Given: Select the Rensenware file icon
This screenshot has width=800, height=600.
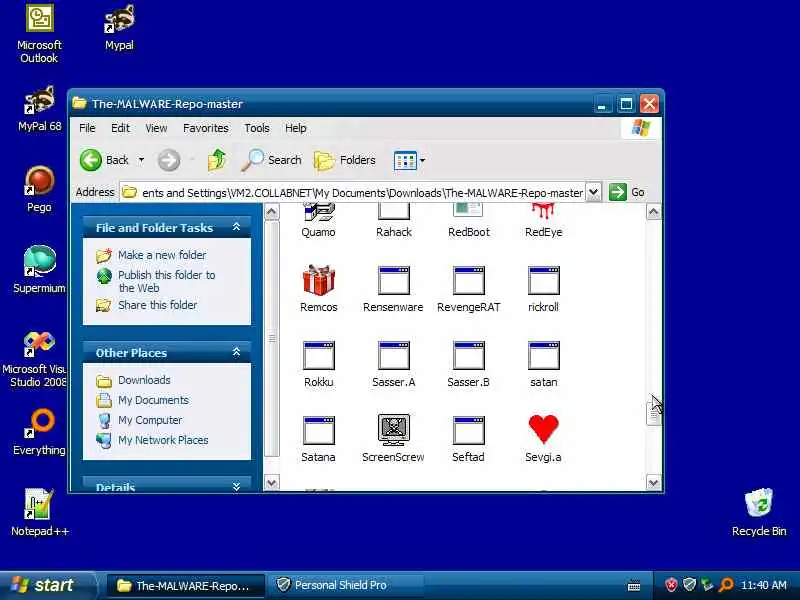Looking at the screenshot, I should 393,280.
